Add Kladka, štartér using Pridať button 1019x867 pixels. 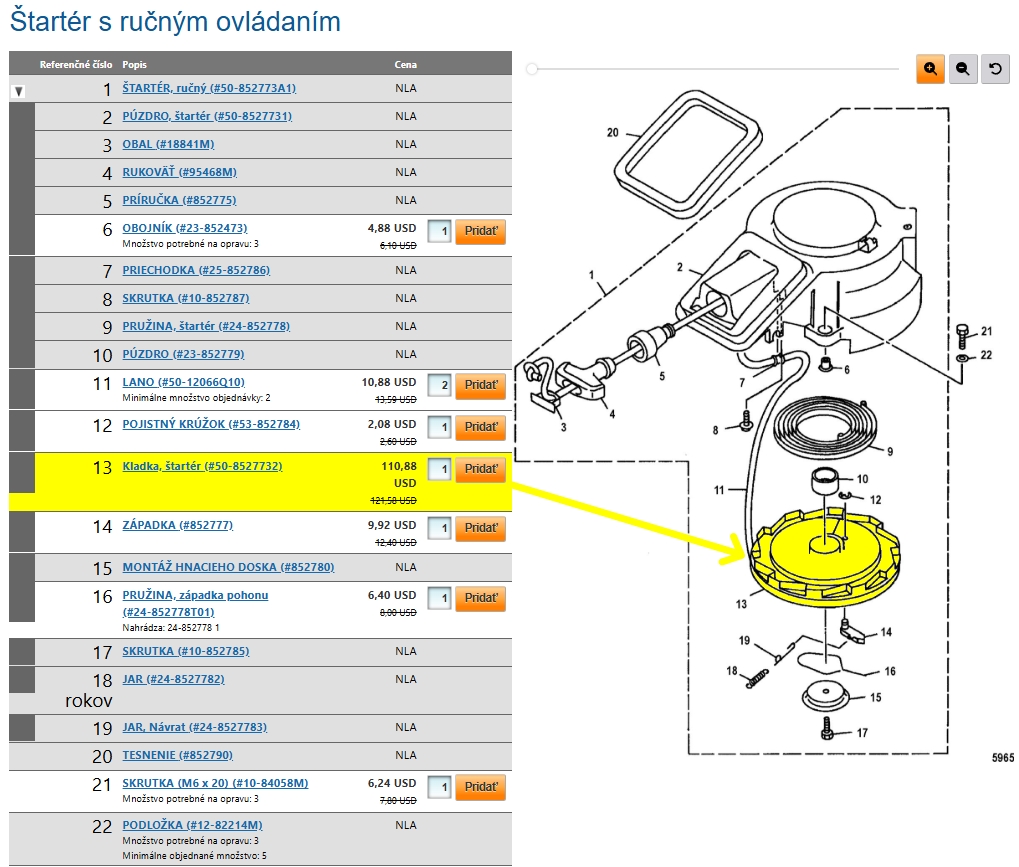click(x=480, y=469)
